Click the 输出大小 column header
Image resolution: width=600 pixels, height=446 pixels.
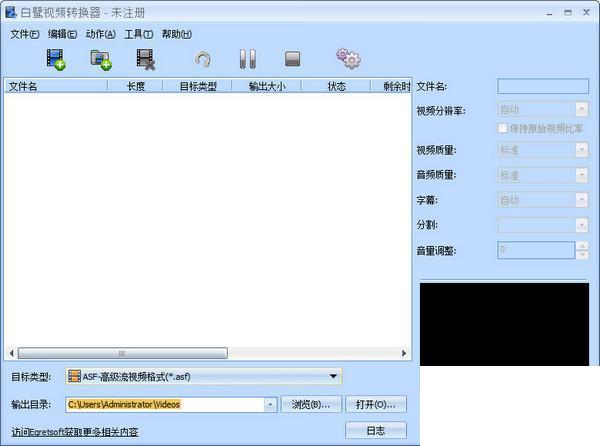pos(267,86)
